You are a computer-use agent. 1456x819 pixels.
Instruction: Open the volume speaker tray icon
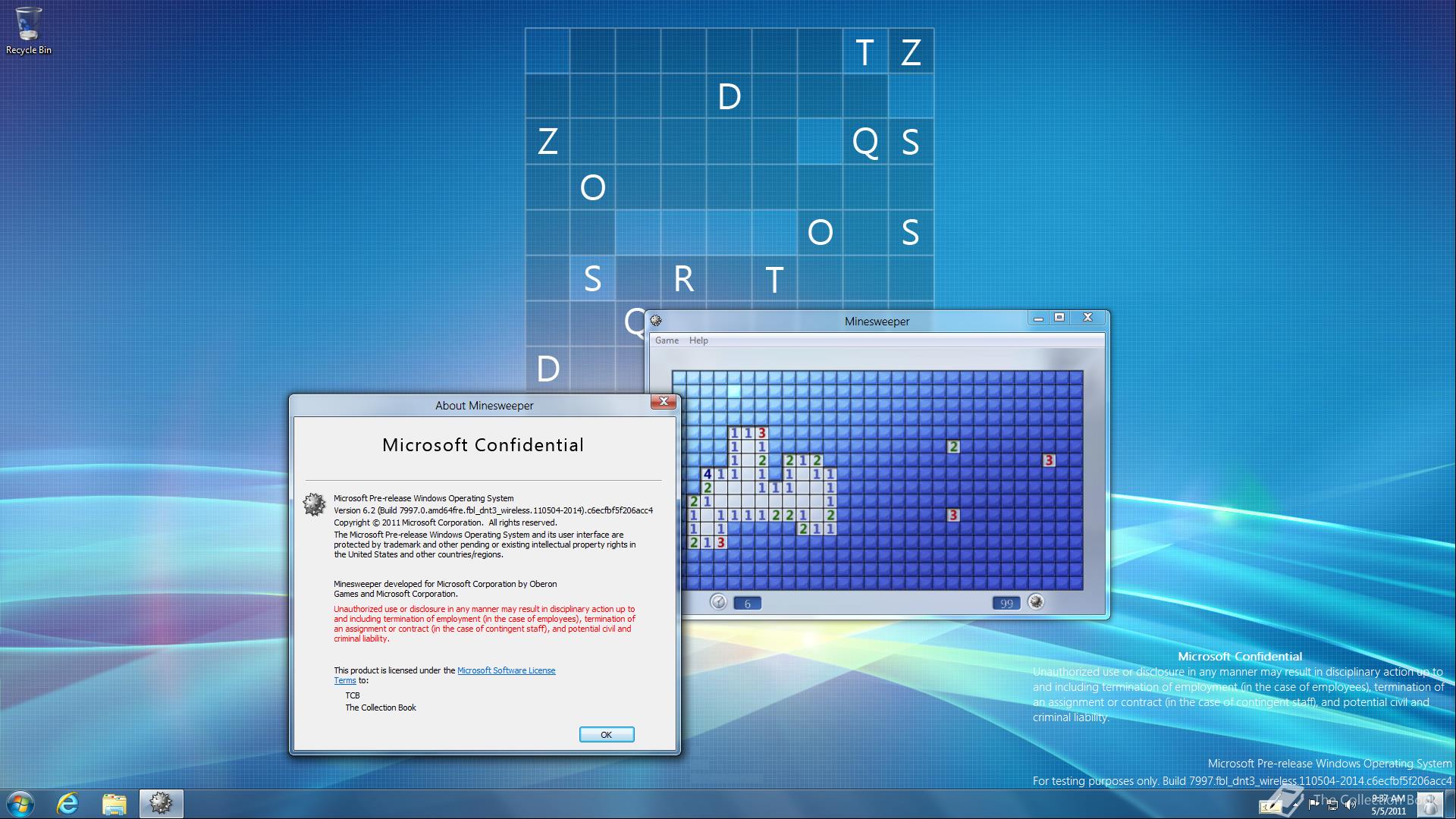click(1351, 805)
